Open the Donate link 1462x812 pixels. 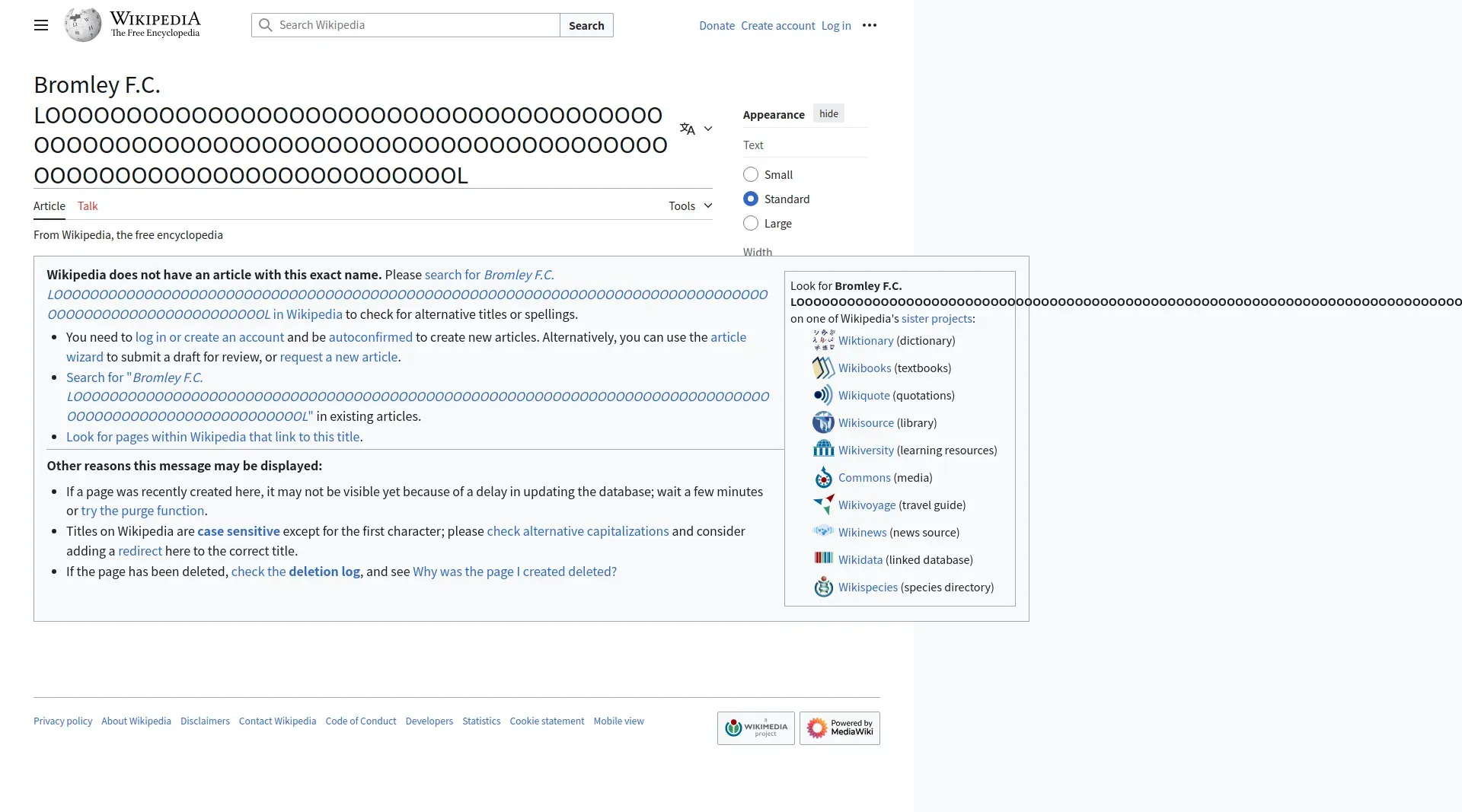click(717, 25)
